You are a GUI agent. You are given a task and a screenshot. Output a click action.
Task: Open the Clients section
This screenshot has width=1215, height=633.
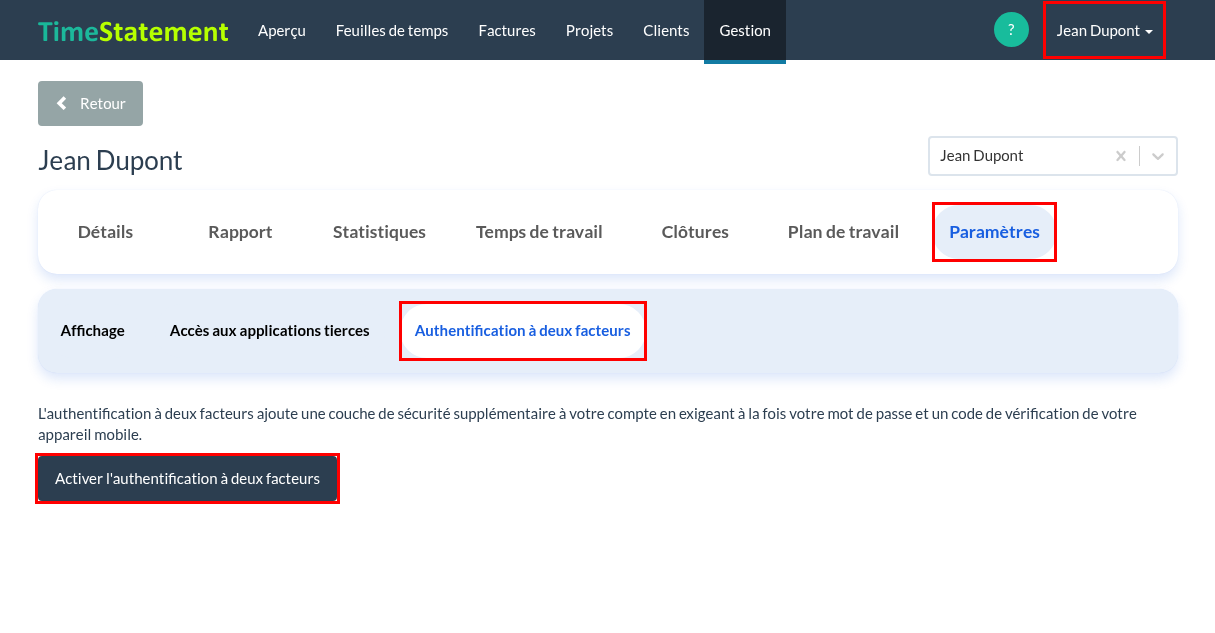[x=666, y=30]
